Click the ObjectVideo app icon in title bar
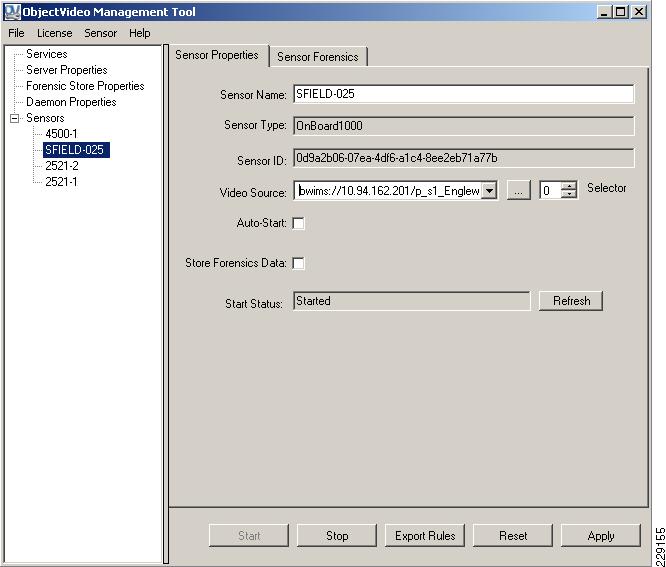The image size is (666, 567). point(12,11)
